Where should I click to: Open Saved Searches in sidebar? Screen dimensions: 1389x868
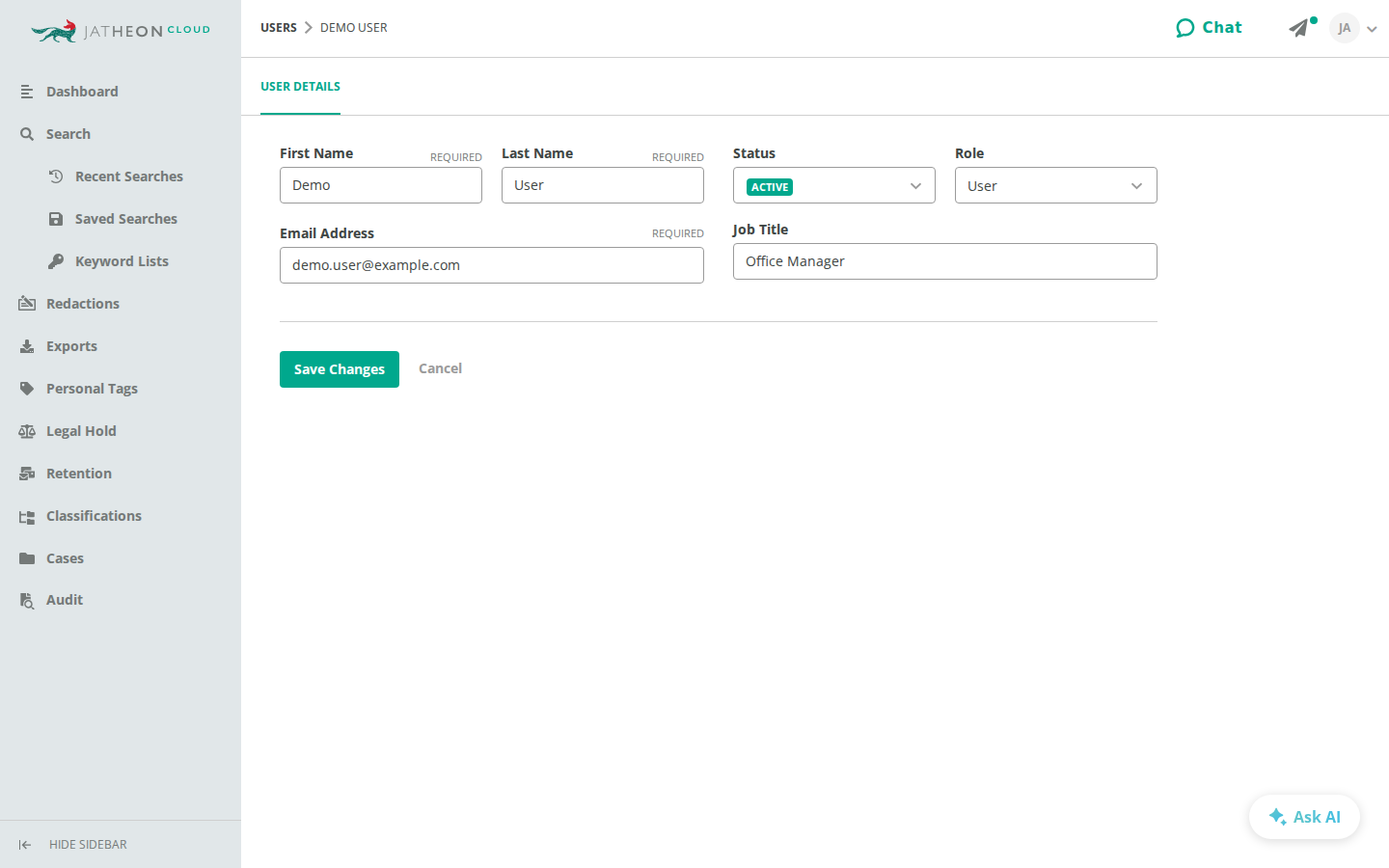pyautogui.click(x=126, y=219)
